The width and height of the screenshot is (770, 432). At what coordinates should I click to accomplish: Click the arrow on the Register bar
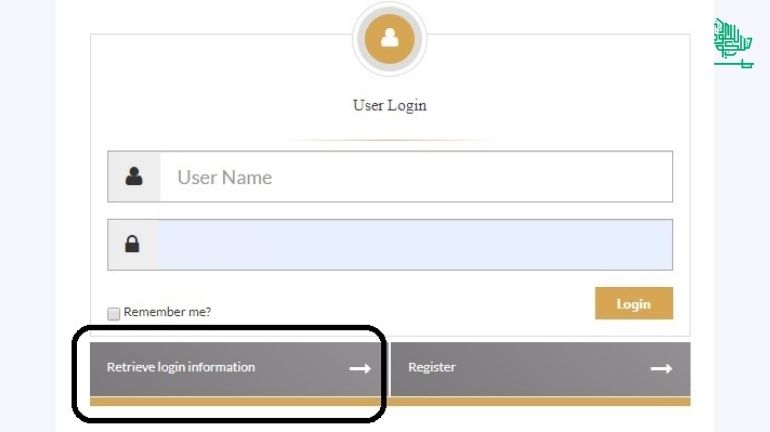661,368
